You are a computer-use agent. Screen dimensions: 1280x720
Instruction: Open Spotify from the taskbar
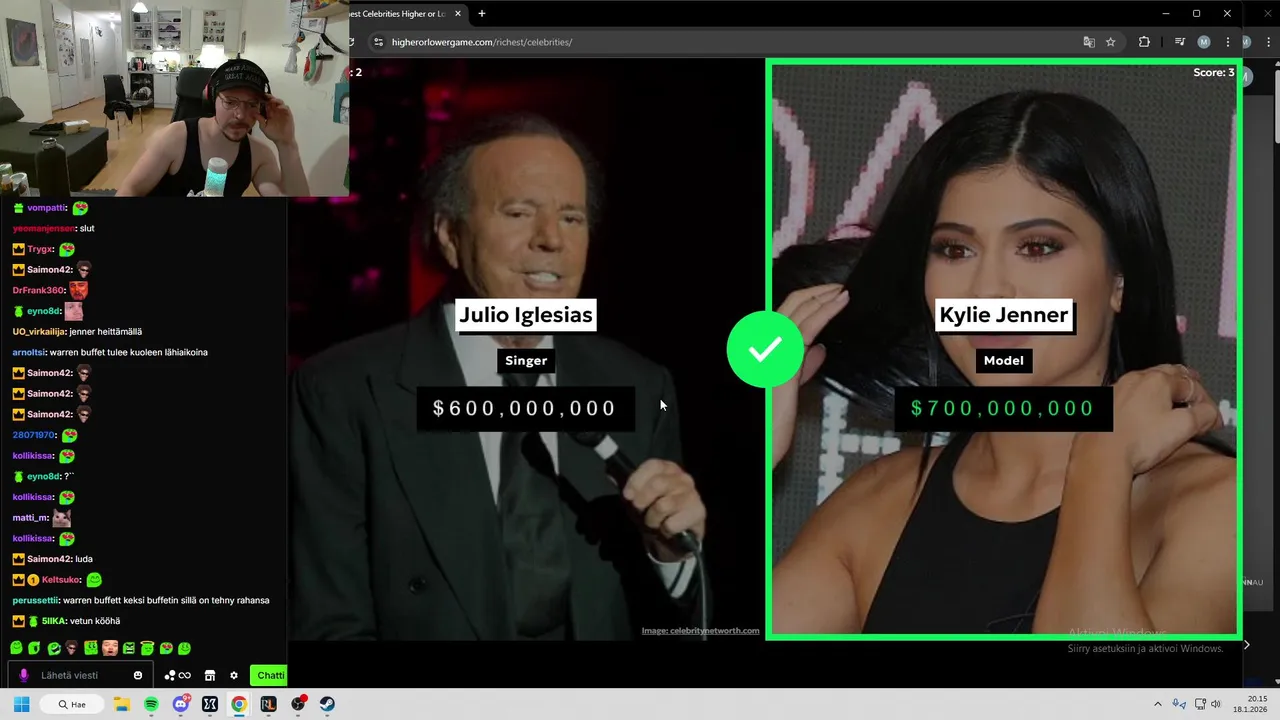coord(151,704)
